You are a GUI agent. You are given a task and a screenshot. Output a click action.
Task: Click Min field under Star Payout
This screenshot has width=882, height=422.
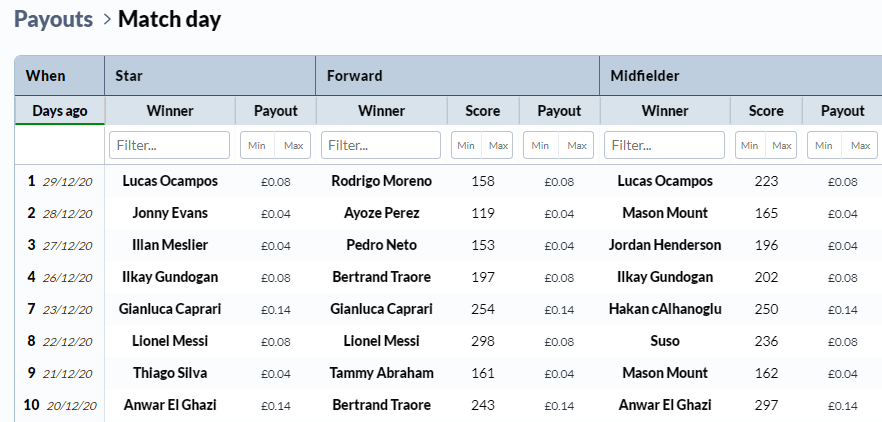click(x=258, y=145)
